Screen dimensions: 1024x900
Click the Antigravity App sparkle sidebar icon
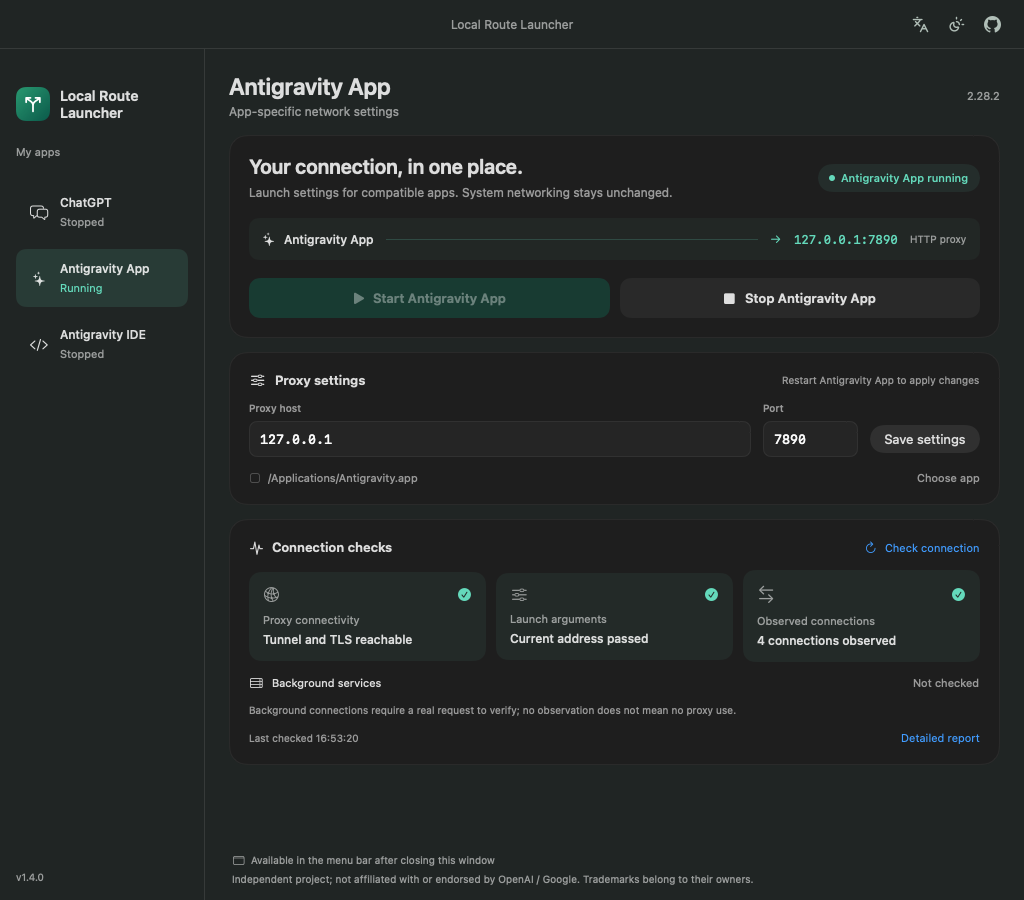click(39, 278)
